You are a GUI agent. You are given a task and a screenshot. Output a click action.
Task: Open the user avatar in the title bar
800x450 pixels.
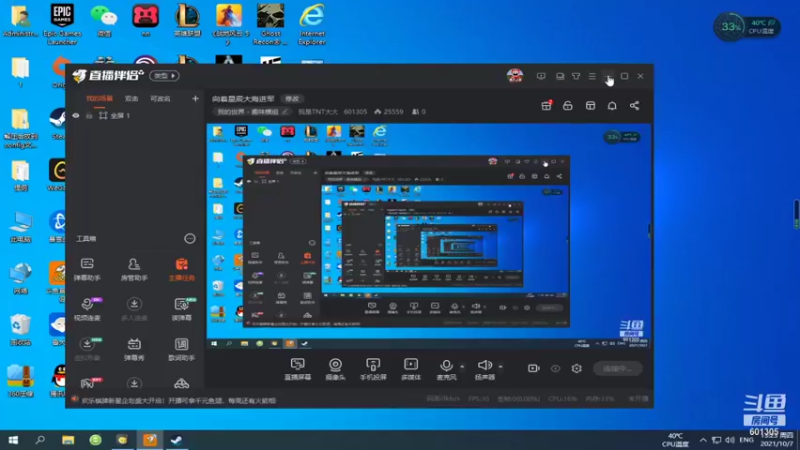(x=515, y=76)
